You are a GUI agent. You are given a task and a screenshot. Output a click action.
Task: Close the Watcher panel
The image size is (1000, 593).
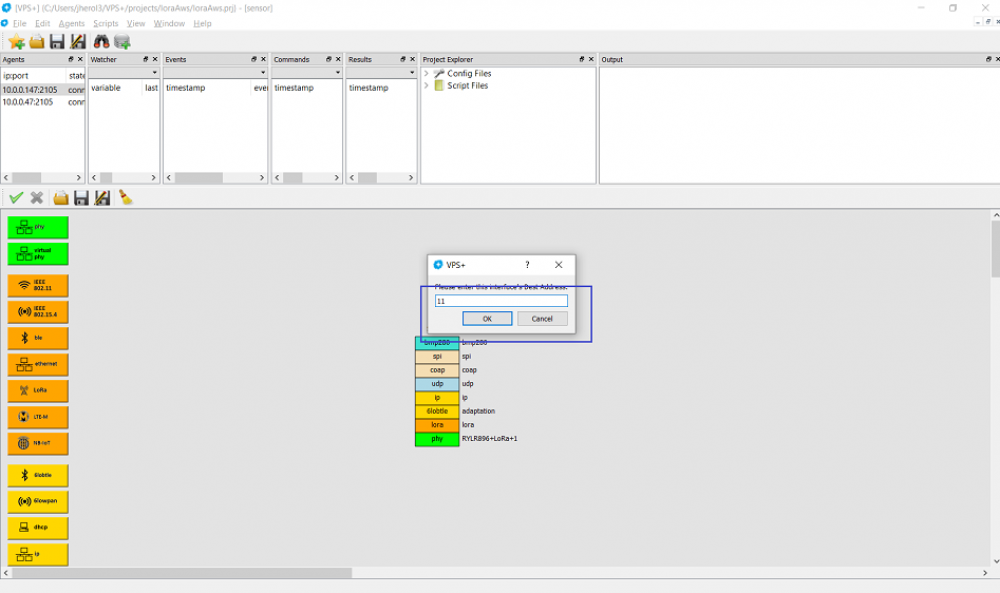(155, 59)
